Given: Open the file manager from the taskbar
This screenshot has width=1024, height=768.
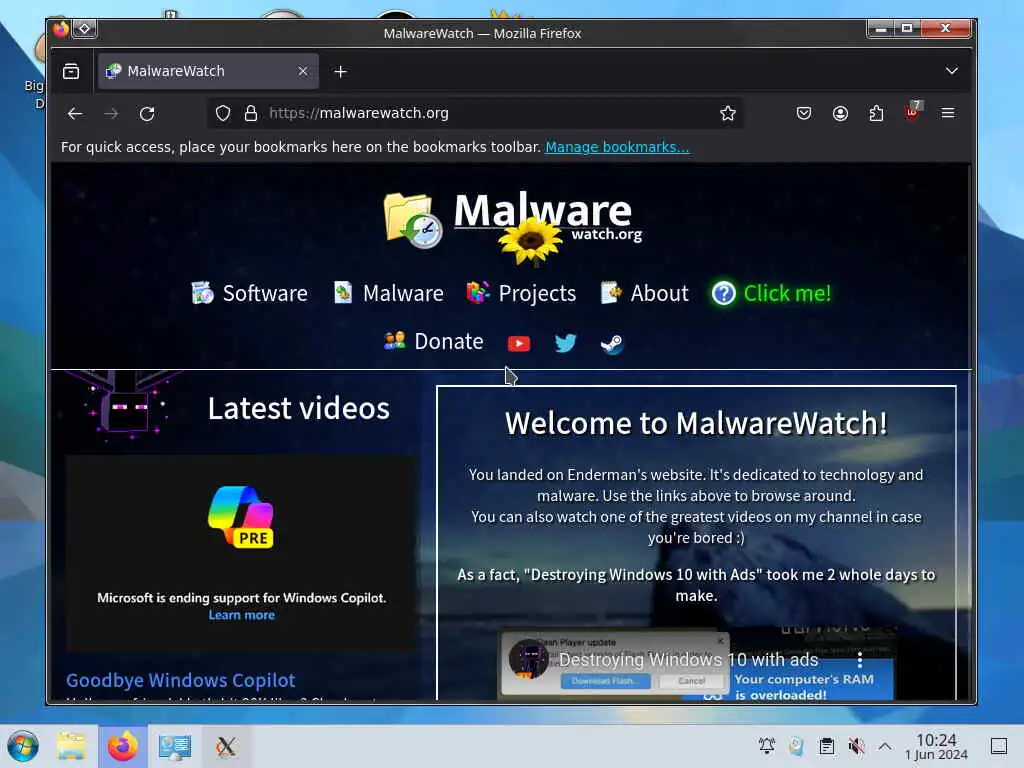Looking at the screenshot, I should [x=71, y=746].
